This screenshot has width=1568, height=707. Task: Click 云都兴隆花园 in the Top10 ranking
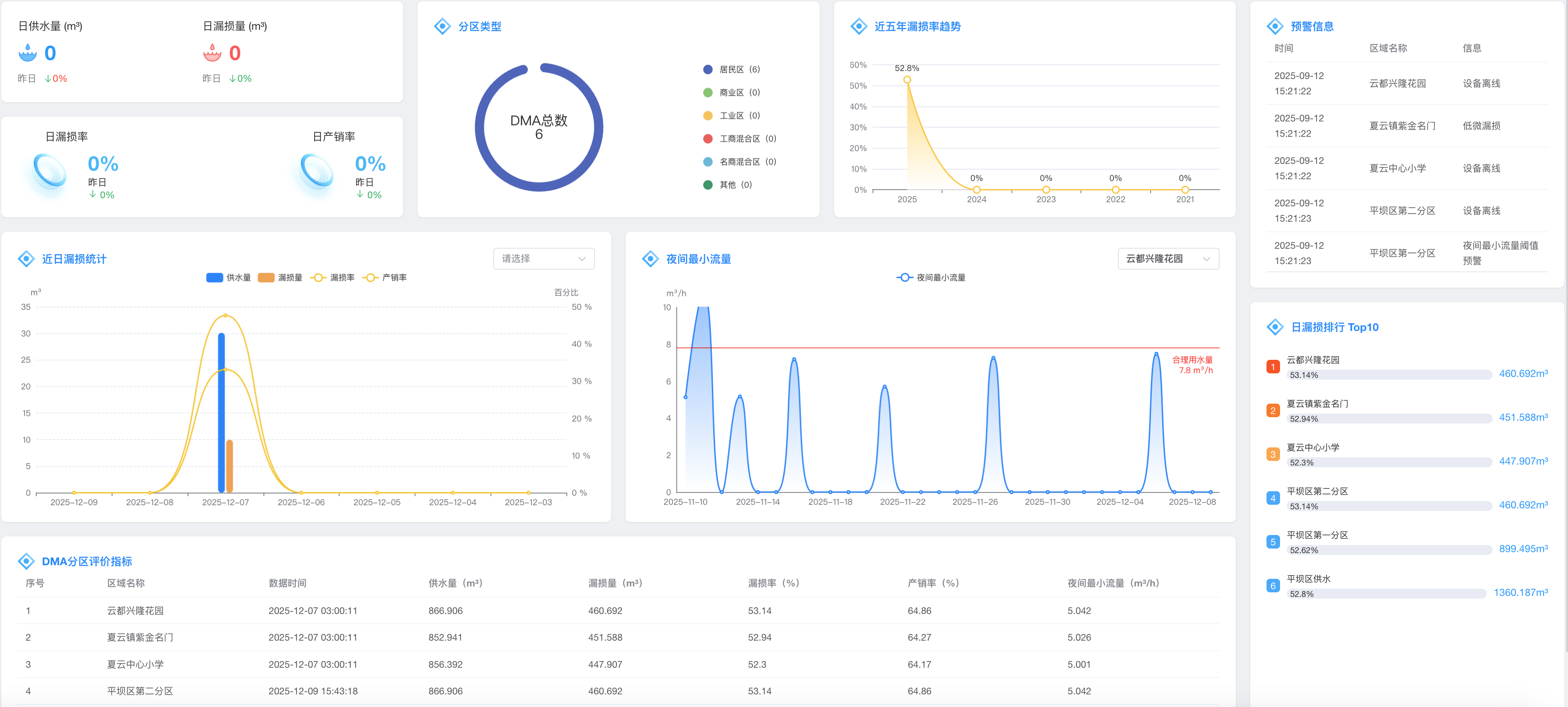tap(1313, 360)
